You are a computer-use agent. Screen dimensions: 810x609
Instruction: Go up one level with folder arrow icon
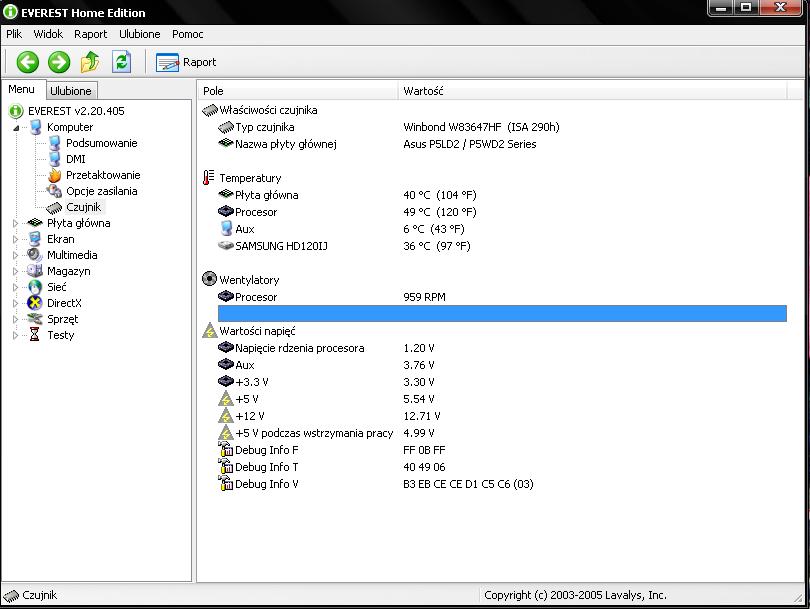tap(90, 62)
